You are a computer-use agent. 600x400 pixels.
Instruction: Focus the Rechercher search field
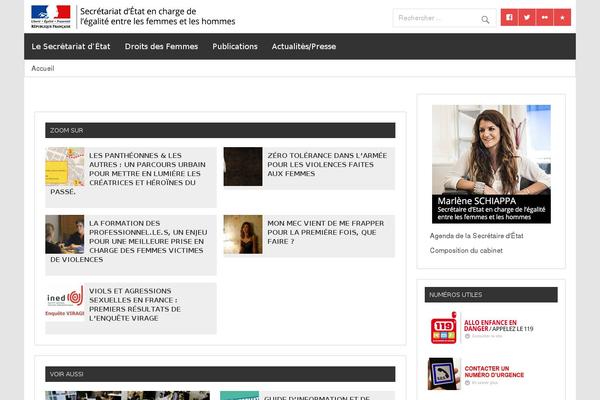[x=432, y=18]
